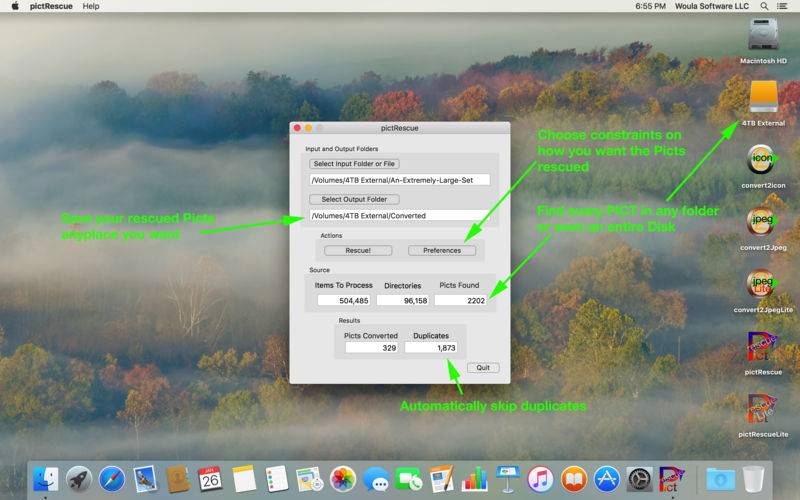Screen dimensions: 800x500
Task: Open System Preferences gear in dock
Action: (639, 480)
